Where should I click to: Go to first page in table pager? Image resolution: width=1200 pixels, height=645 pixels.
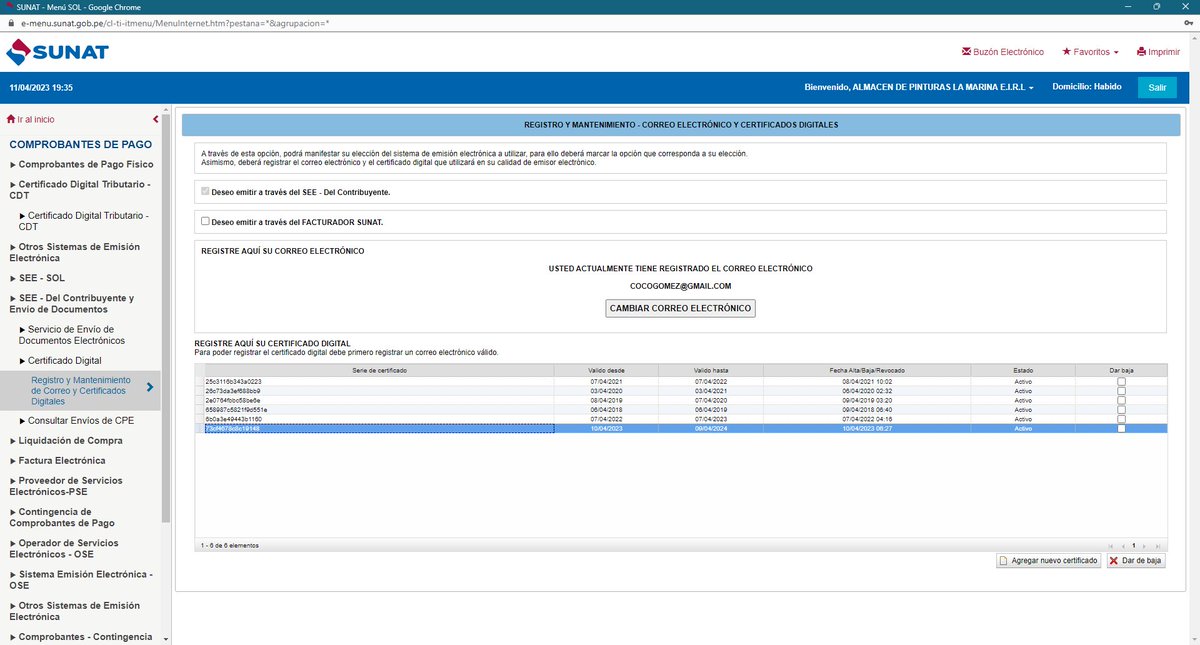1111,545
